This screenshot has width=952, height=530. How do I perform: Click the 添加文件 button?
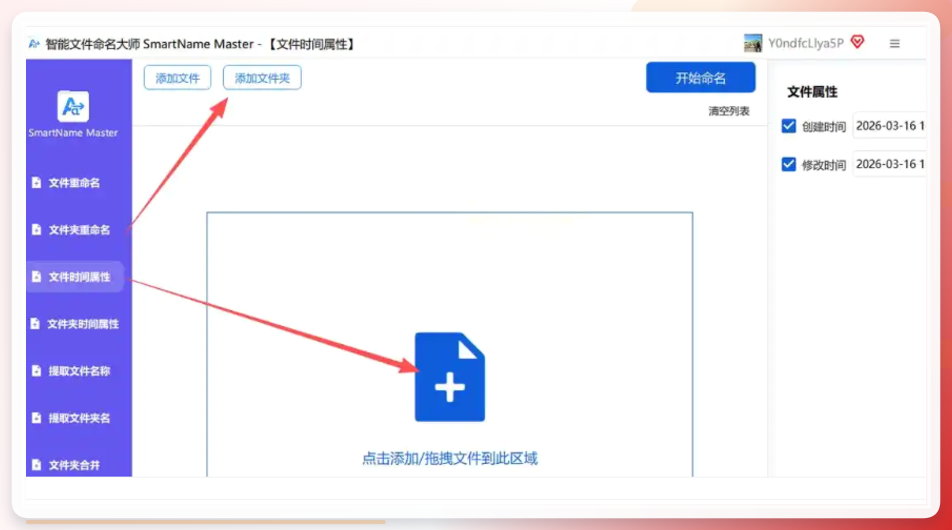pos(177,78)
